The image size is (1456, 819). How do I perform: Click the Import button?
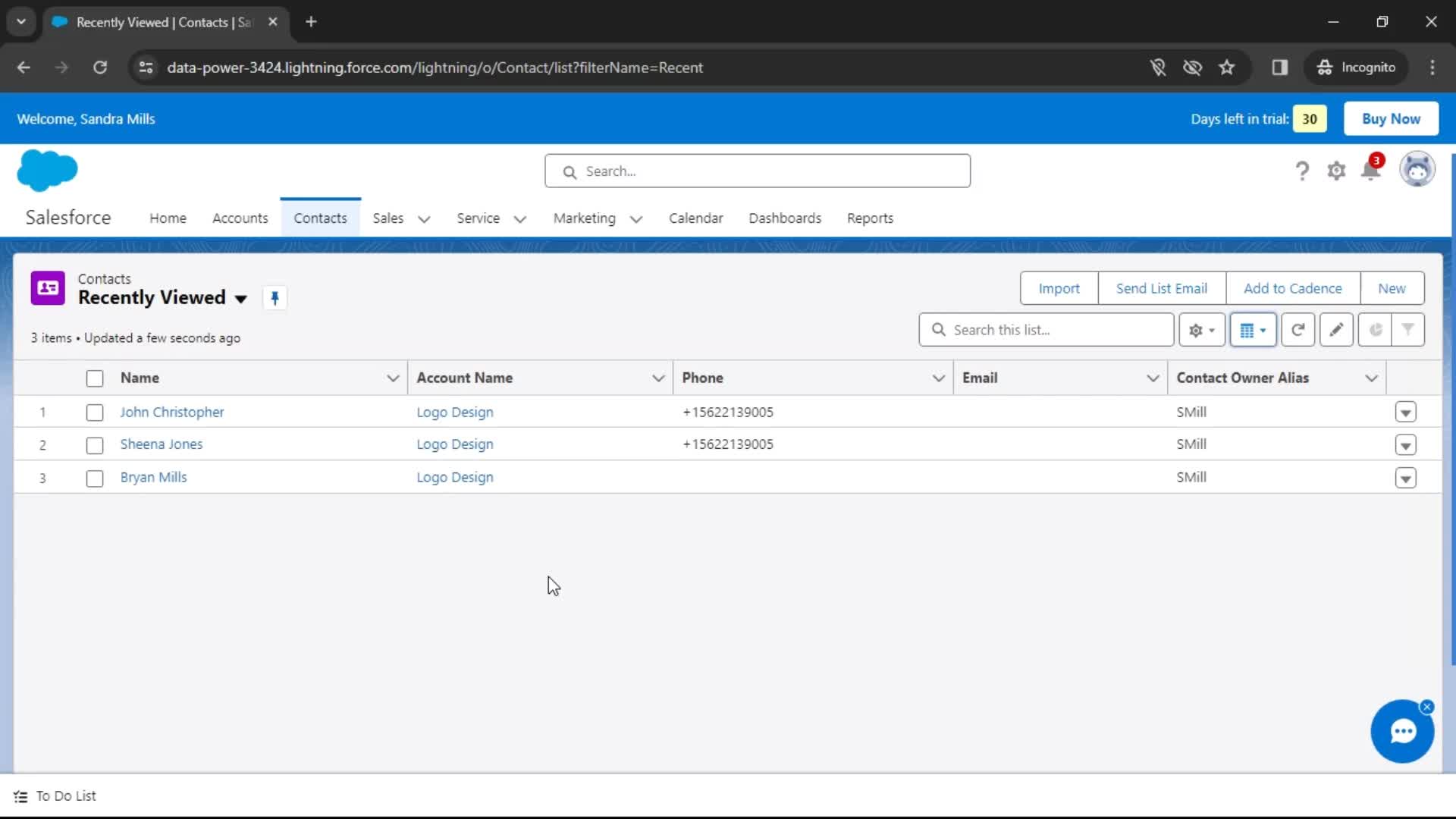(1059, 288)
